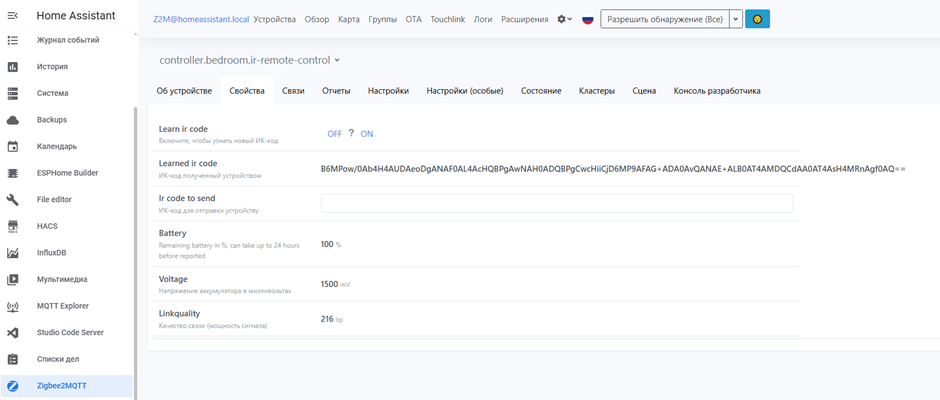Open the permit join split-button arrow
The image size is (940, 400).
pyautogui.click(x=736, y=19)
